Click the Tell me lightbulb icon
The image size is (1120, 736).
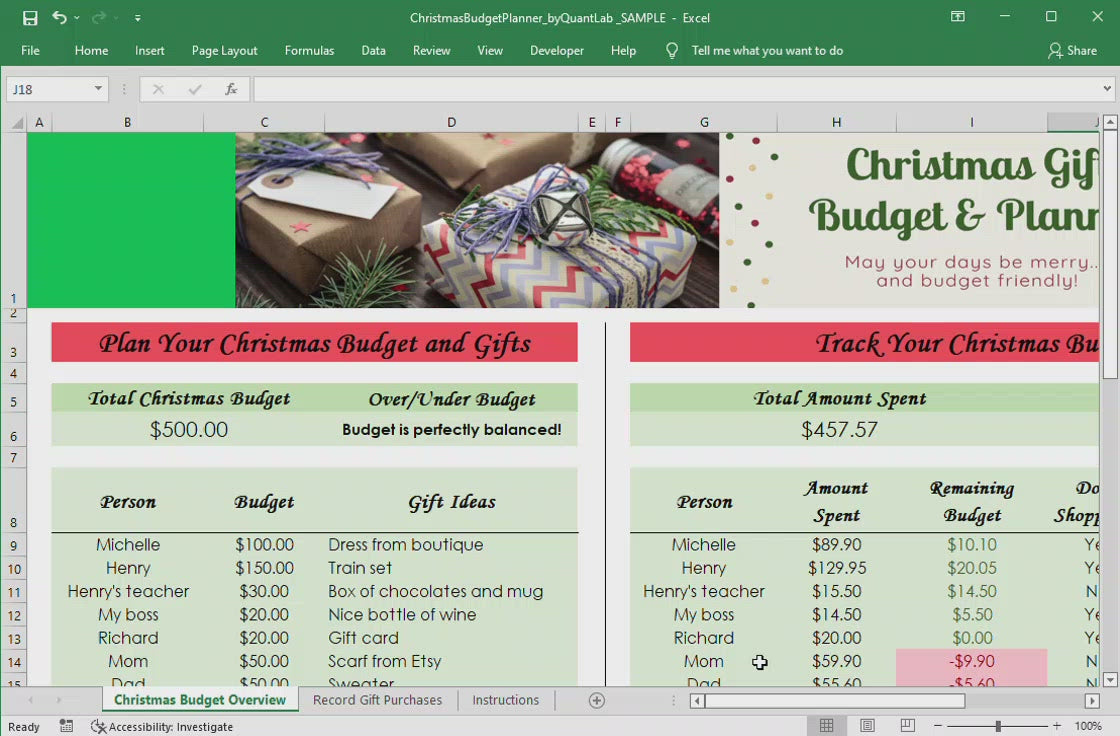coord(672,50)
